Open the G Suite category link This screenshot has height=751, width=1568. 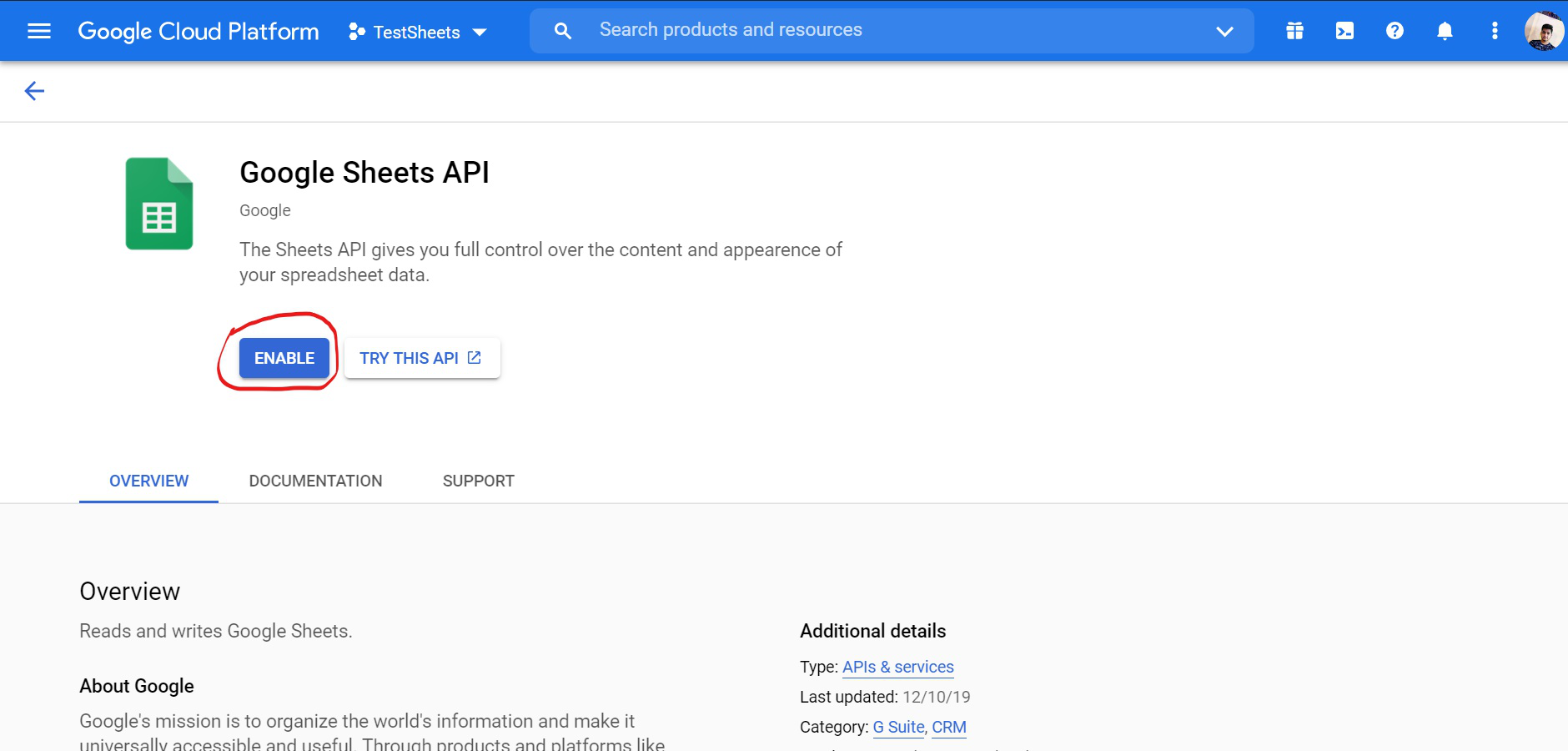pyautogui.click(x=898, y=727)
